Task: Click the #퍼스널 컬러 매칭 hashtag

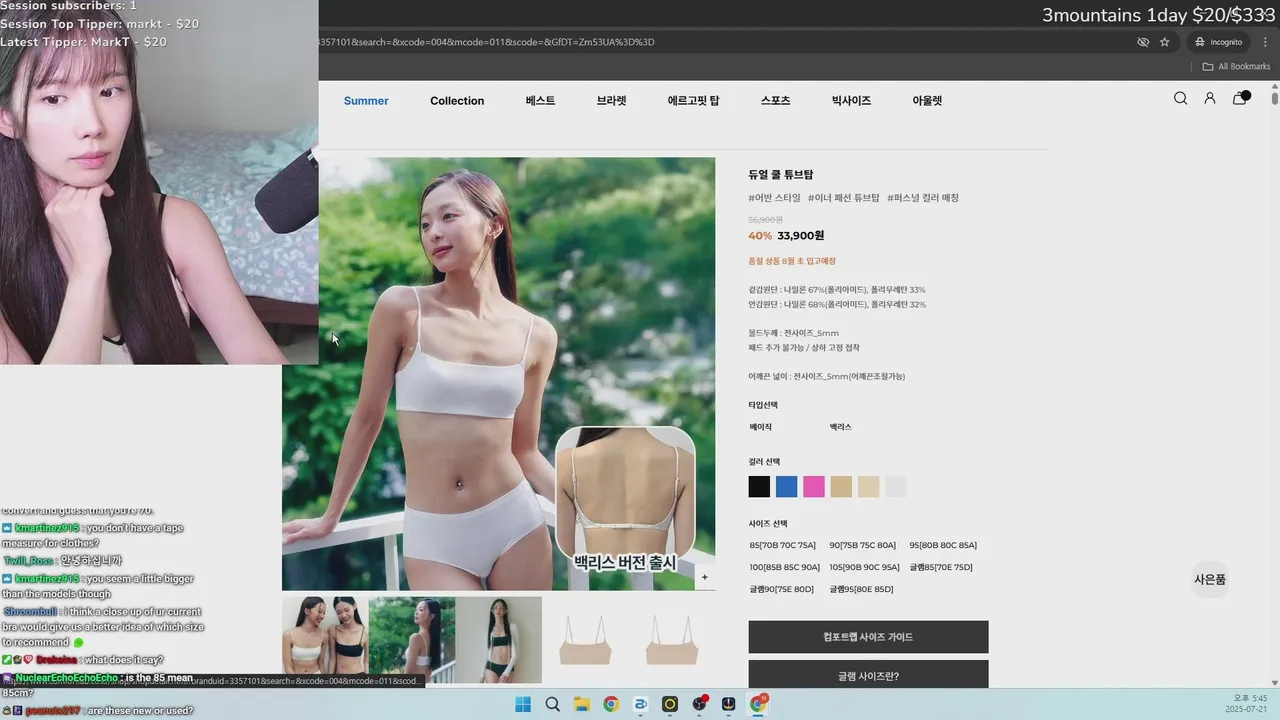Action: coord(923,198)
